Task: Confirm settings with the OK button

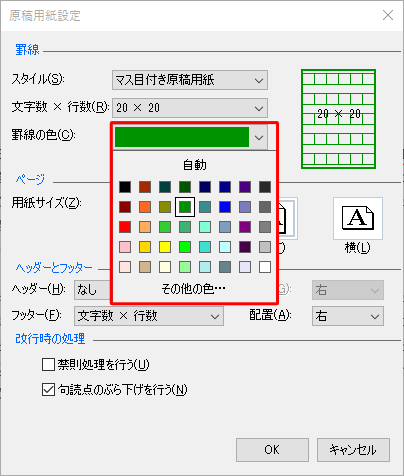Action: click(272, 450)
